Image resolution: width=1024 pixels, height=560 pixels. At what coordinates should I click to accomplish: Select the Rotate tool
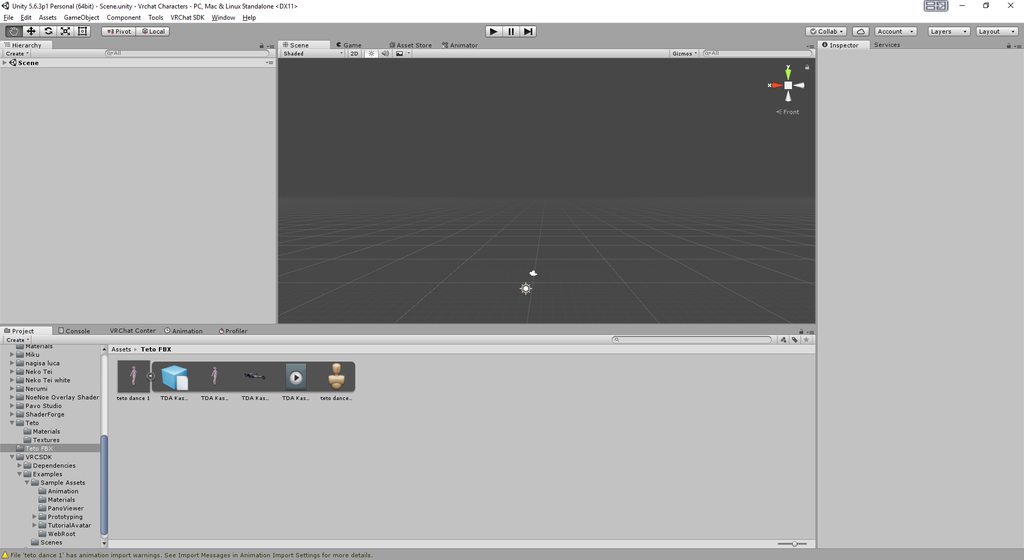tap(48, 31)
